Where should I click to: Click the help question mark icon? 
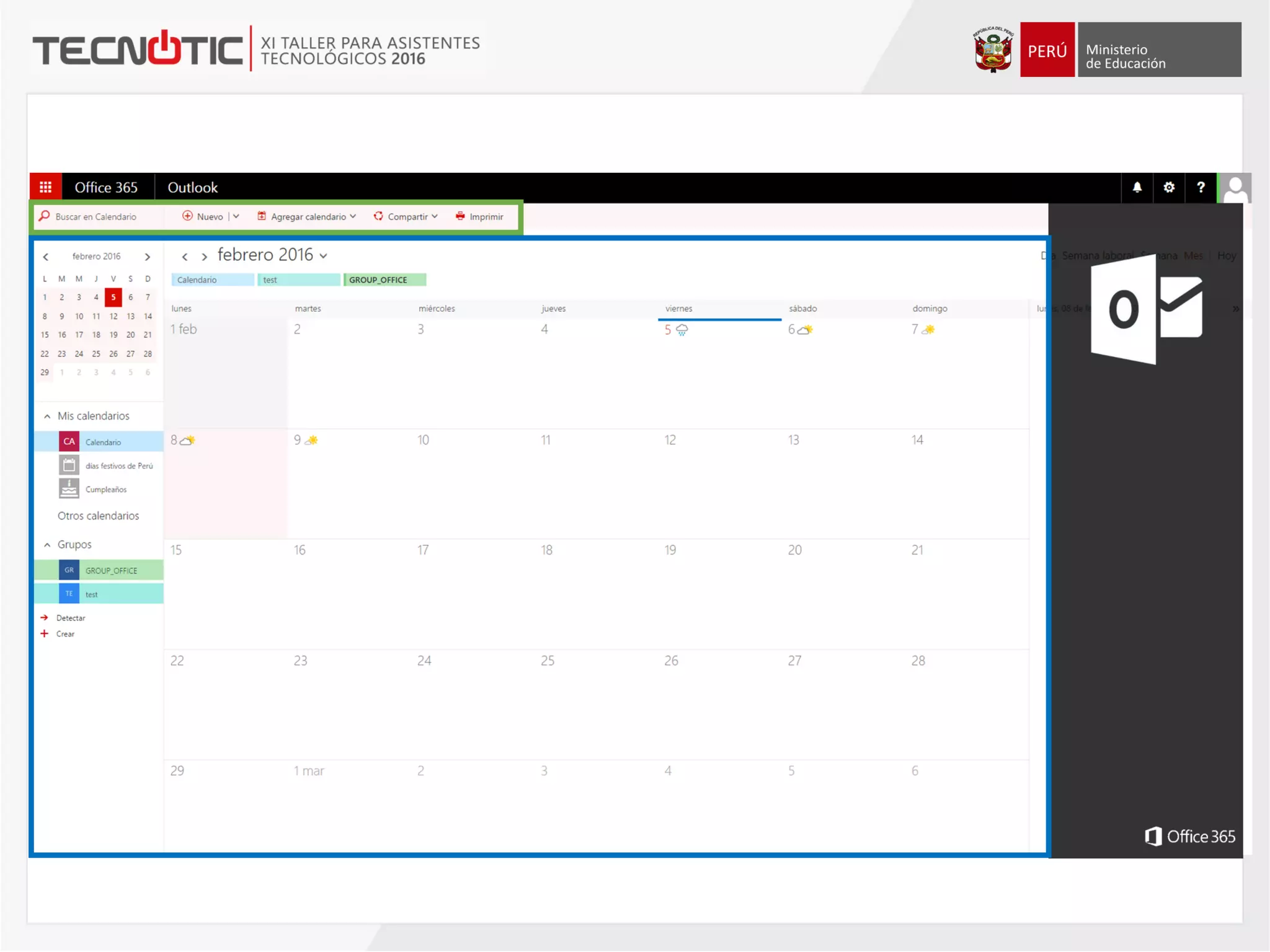coord(1201,187)
